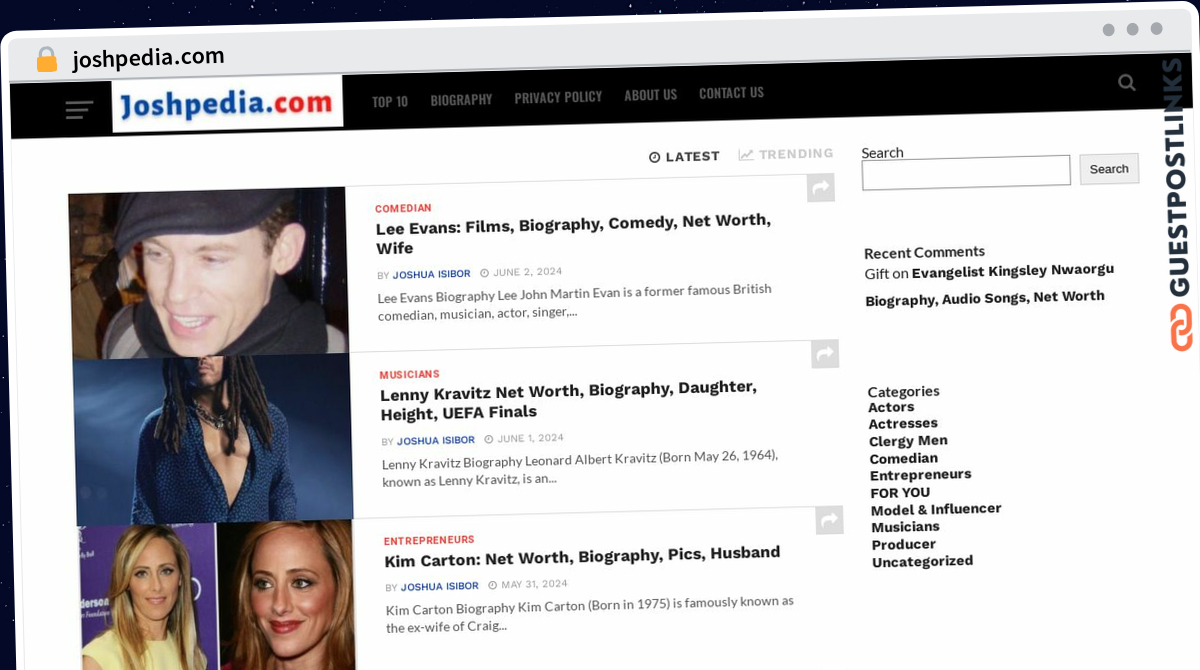Share the Lenny Kravitz article
Screen dimensions: 1200x670
coord(825,354)
